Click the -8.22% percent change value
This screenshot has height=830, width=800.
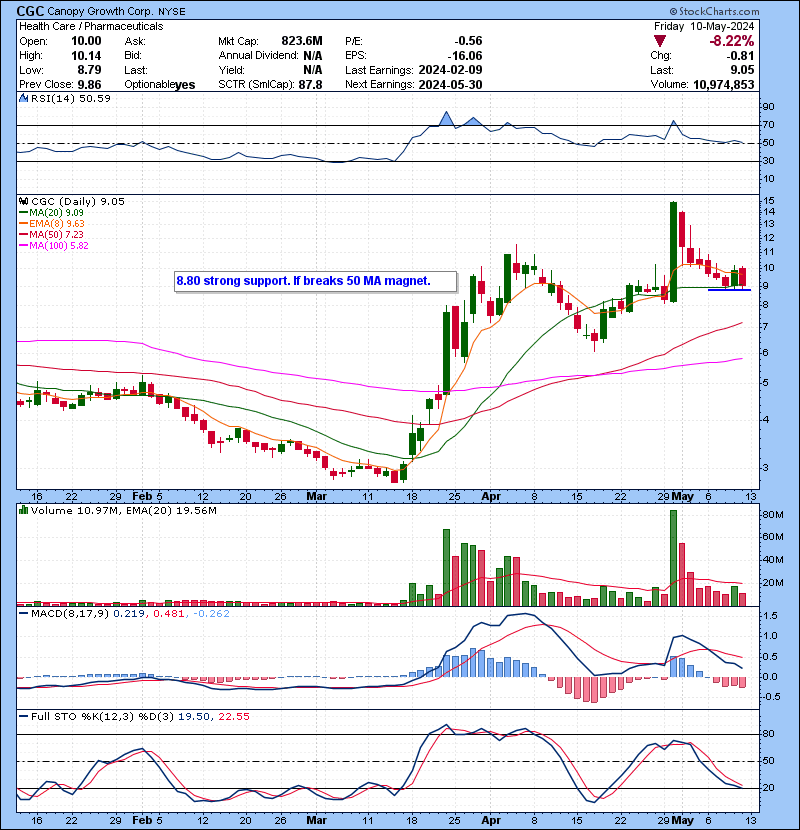point(731,41)
